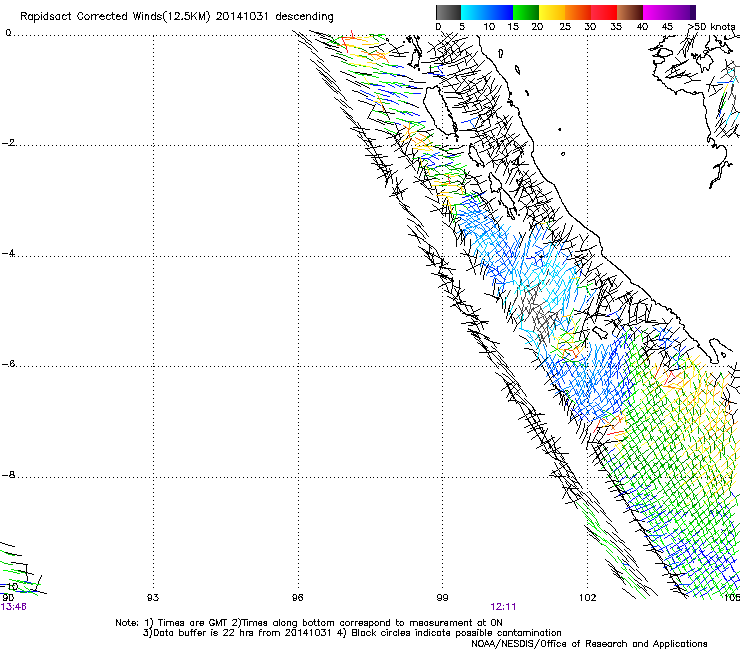This screenshot has width=740, height=650.
Task: Click the green 15-20 knots legend swatch
Action: 526,12
